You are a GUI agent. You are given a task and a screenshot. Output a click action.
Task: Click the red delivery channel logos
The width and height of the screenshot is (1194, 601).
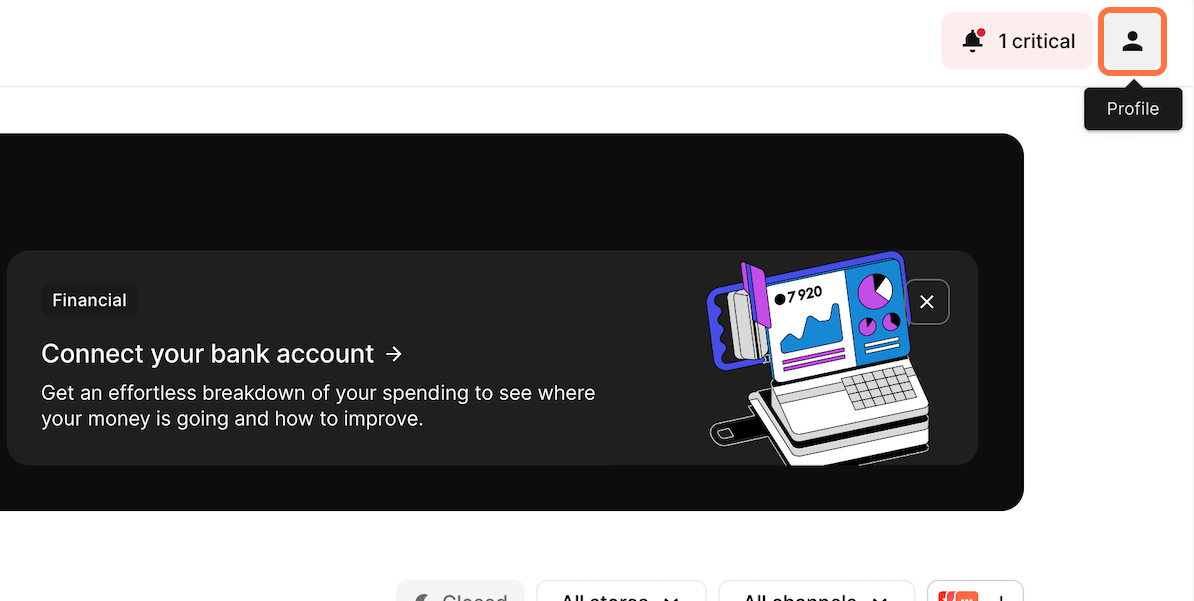pyautogui.click(x=958, y=596)
